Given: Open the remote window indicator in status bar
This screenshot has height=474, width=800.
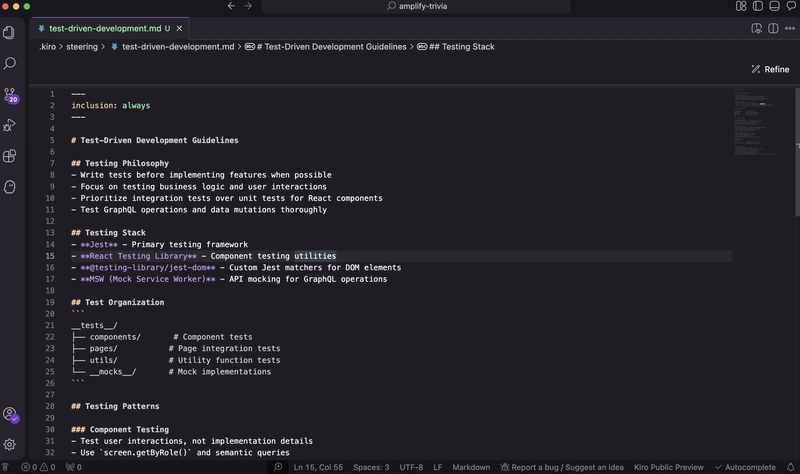Looking at the screenshot, I should click(5, 467).
